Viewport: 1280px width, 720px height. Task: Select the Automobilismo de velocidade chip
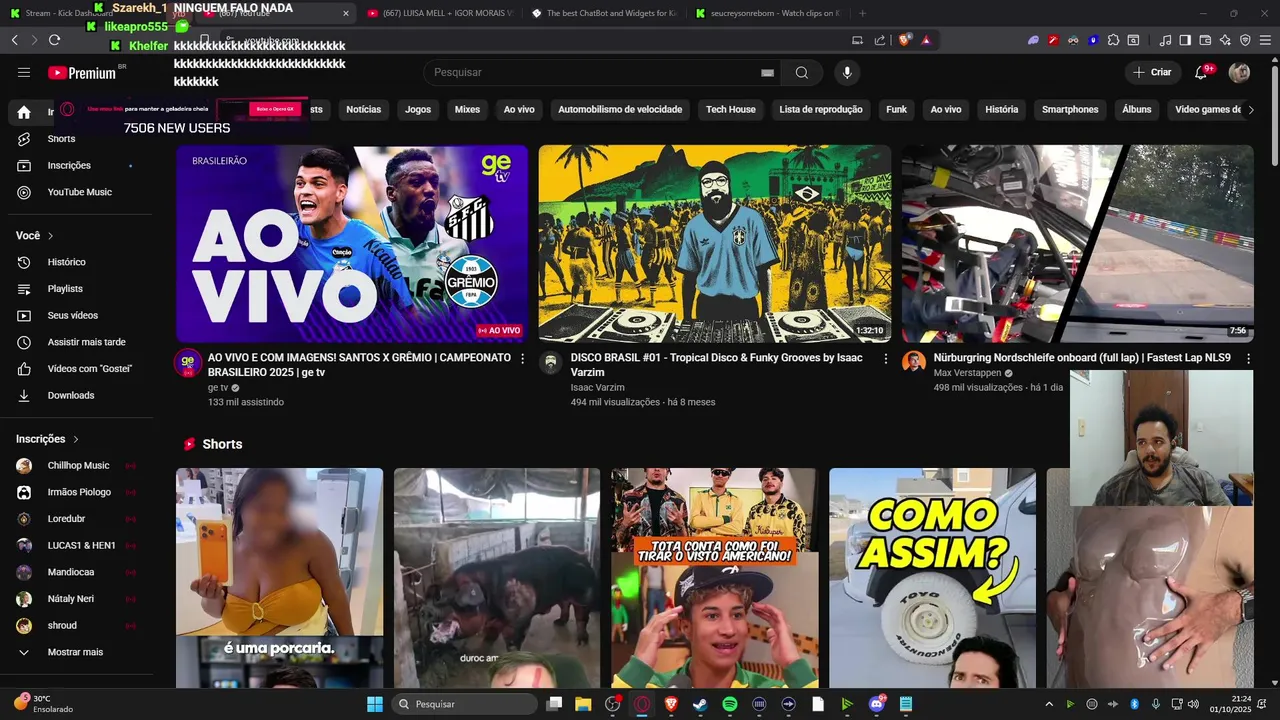pyautogui.click(x=620, y=110)
